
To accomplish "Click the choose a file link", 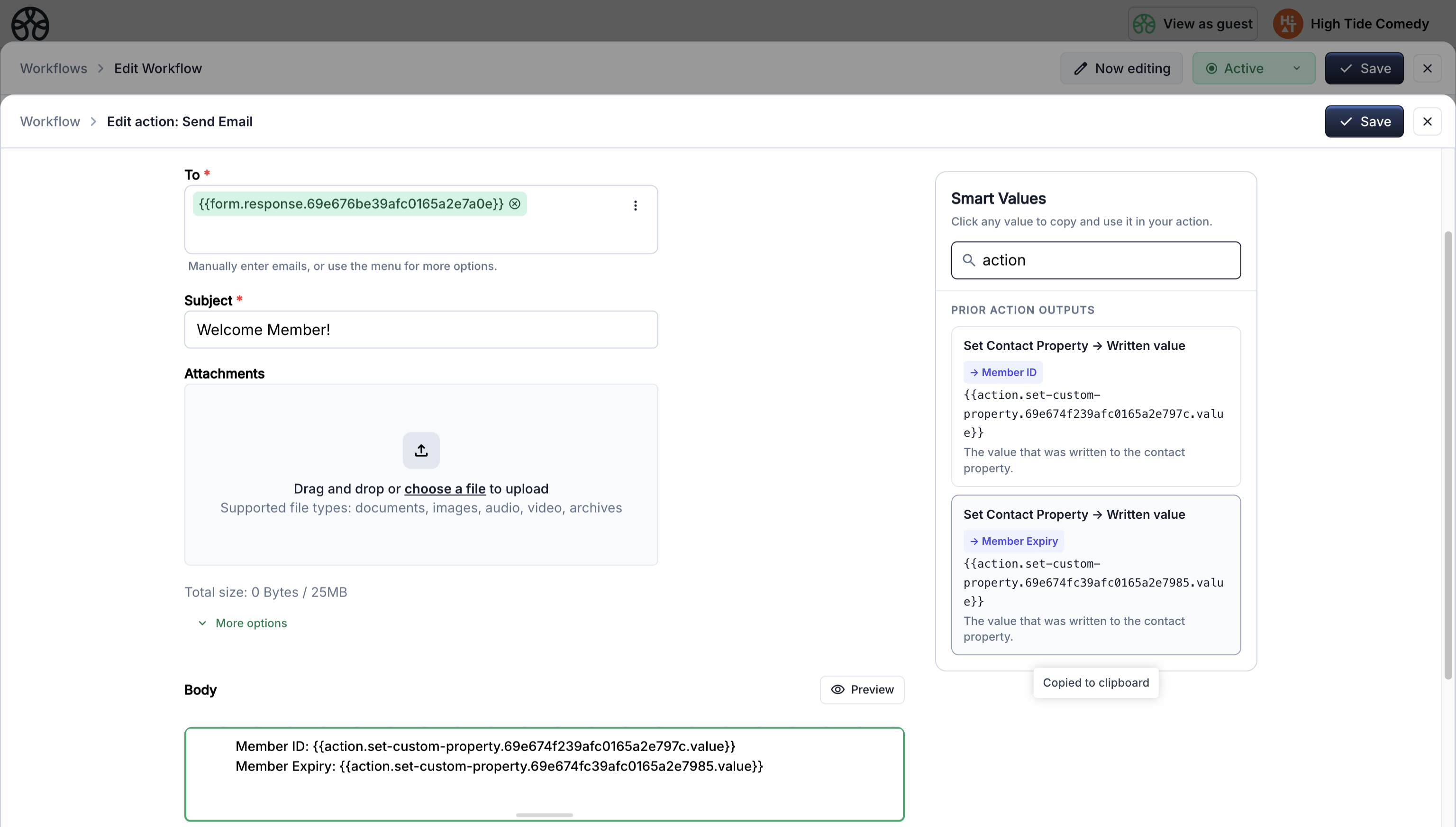I will click(x=445, y=489).
